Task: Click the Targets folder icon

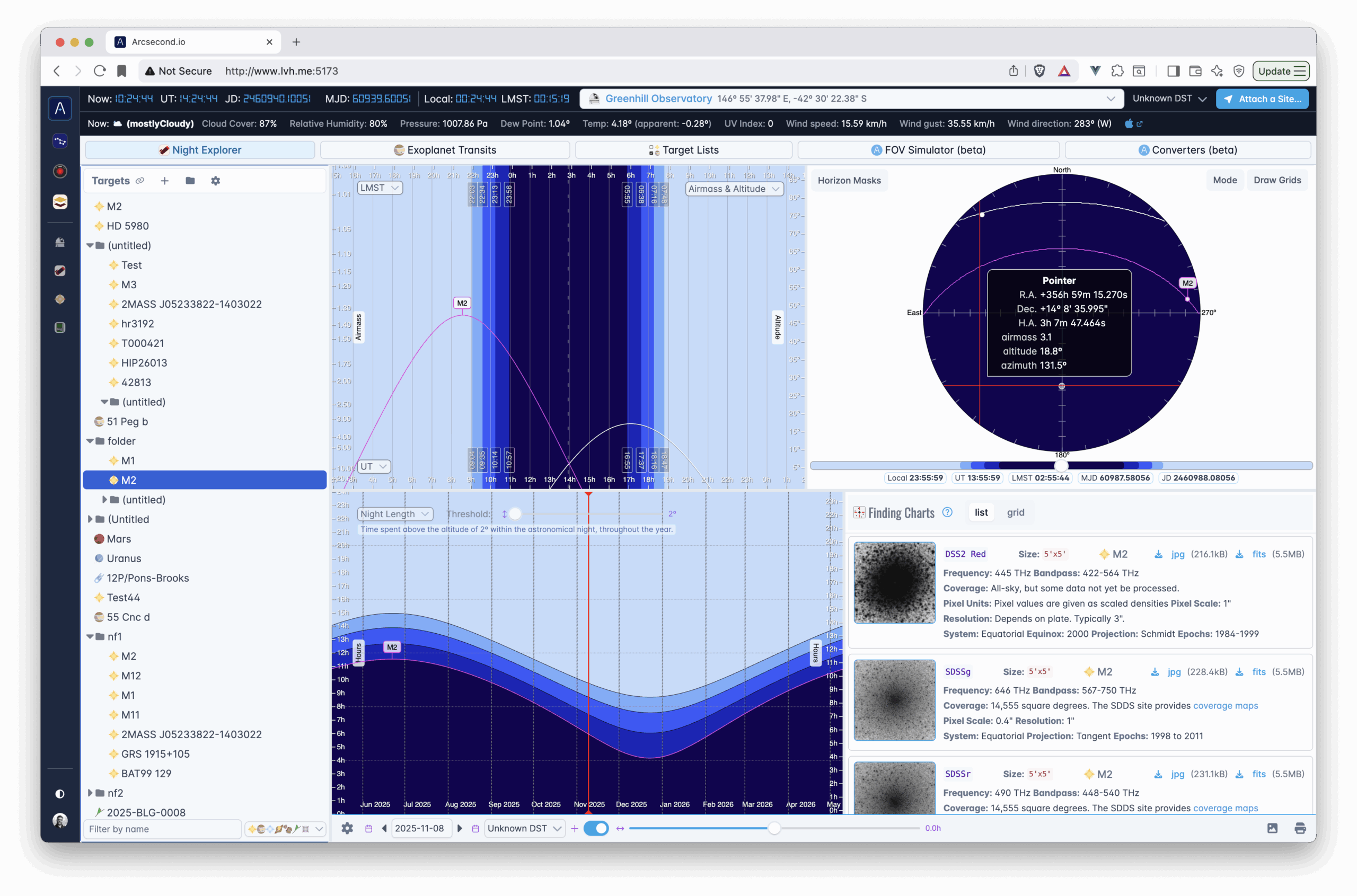Action: click(x=190, y=181)
